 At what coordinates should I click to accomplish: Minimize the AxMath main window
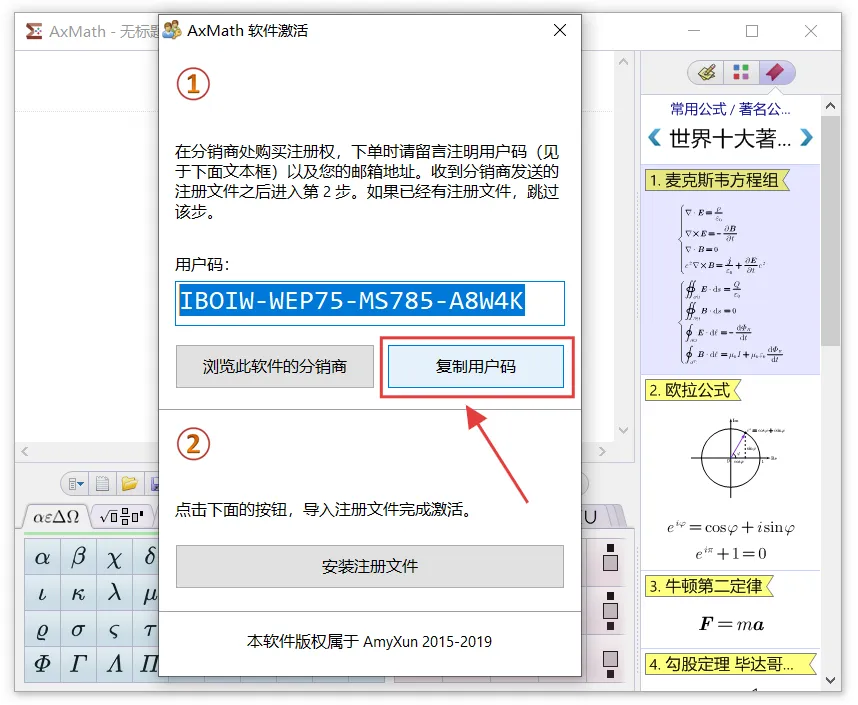(694, 31)
